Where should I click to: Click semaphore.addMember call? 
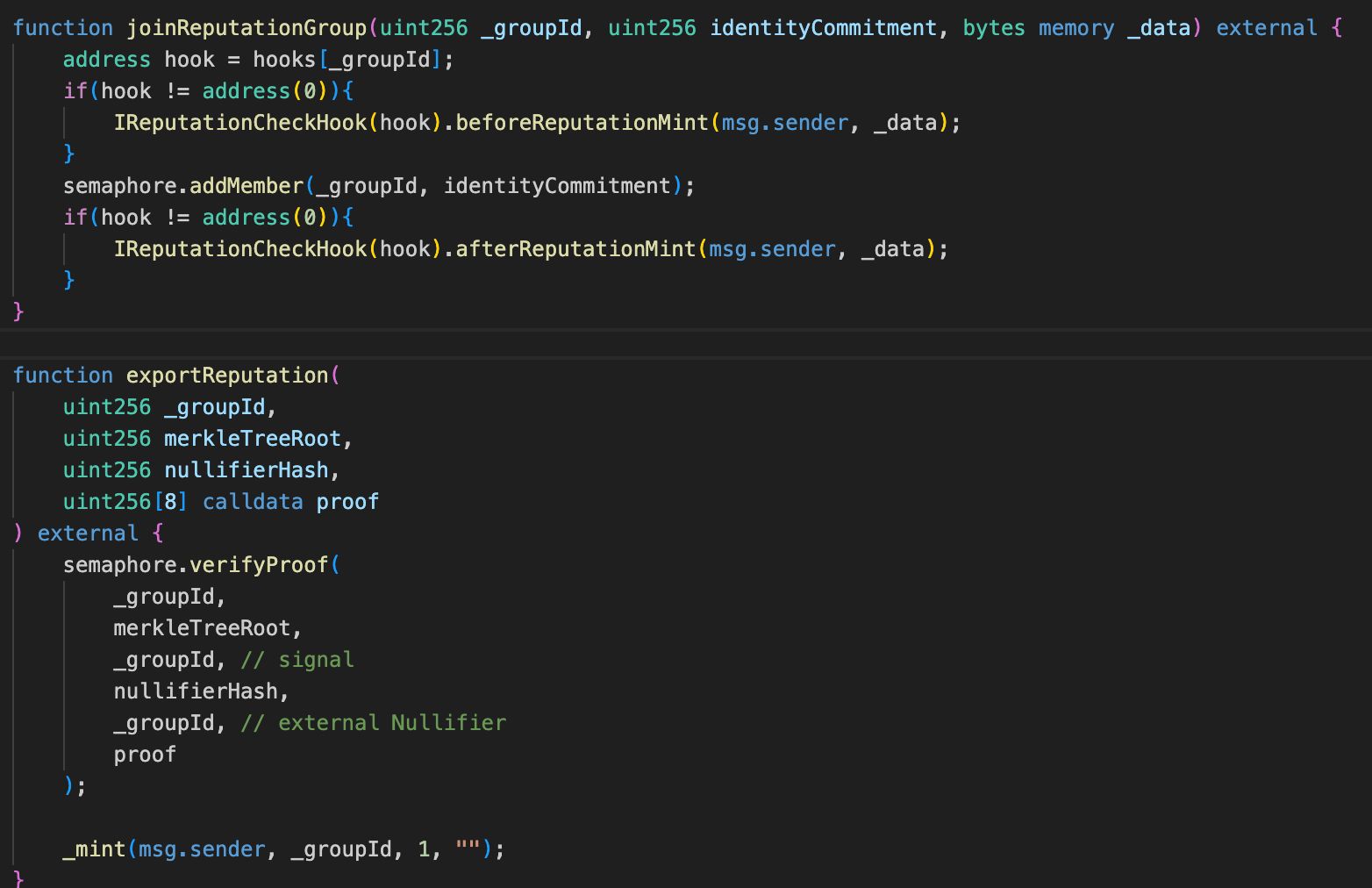183,186
